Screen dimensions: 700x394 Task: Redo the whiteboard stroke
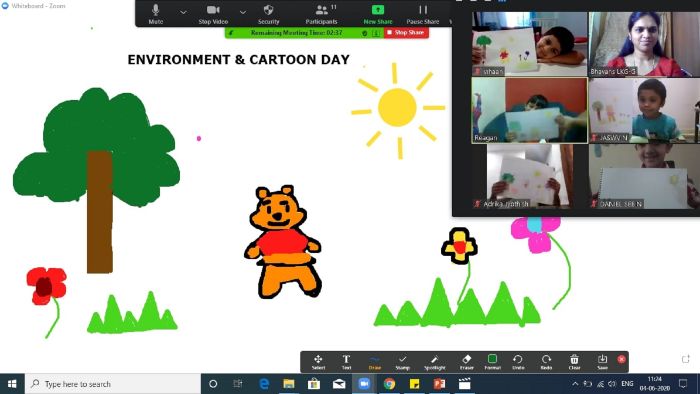[546, 362]
